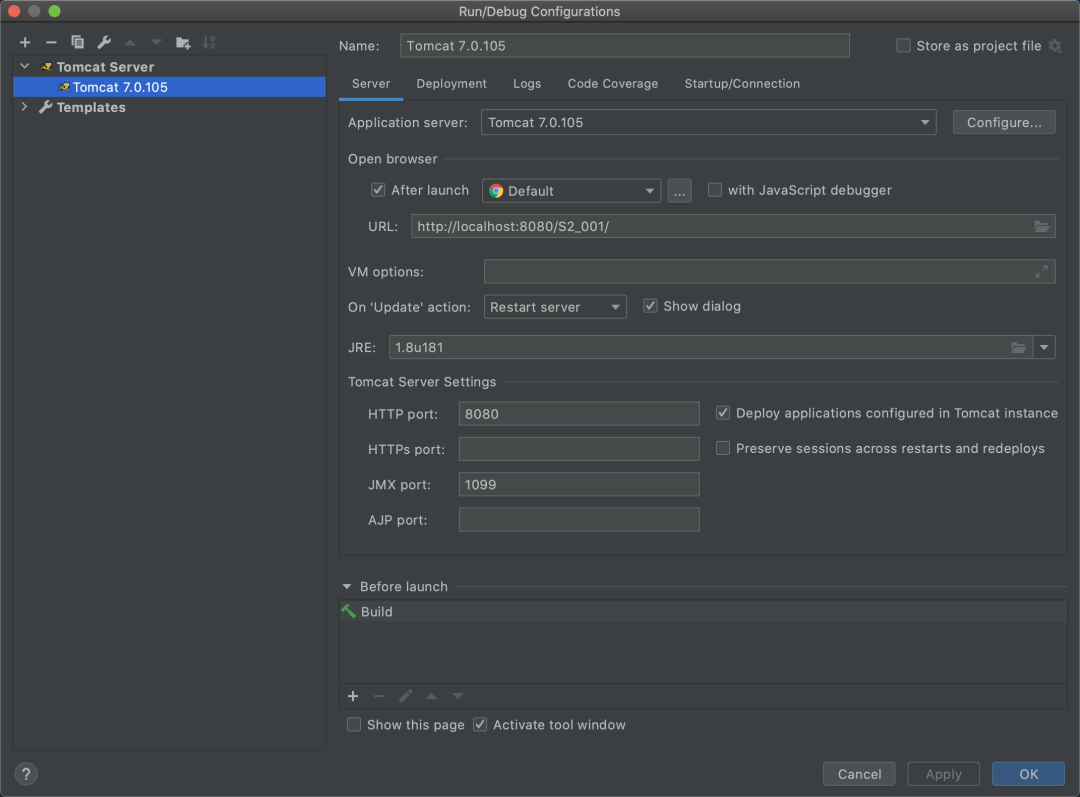Click the folder icon in URL field
This screenshot has width=1080, height=797.
(x=1041, y=227)
